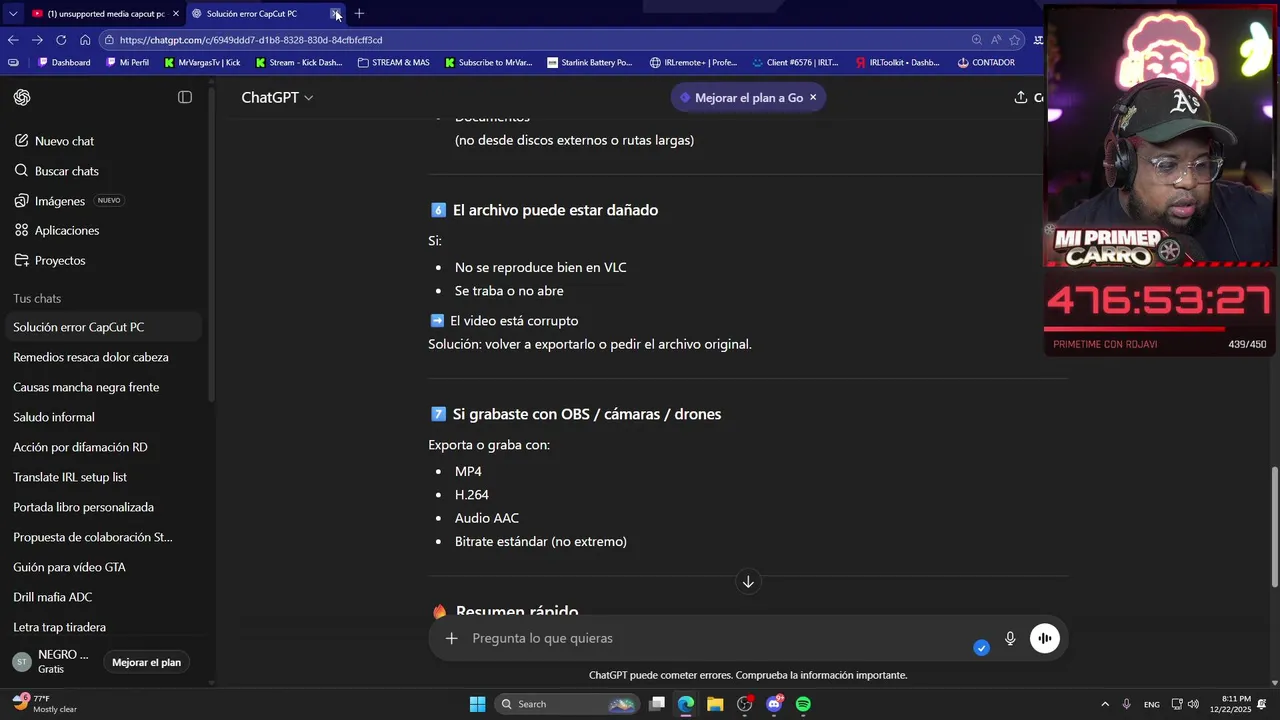Open the MrVargasTv Kick bookmark
This screenshot has height=720, width=1280.
click(x=202, y=62)
